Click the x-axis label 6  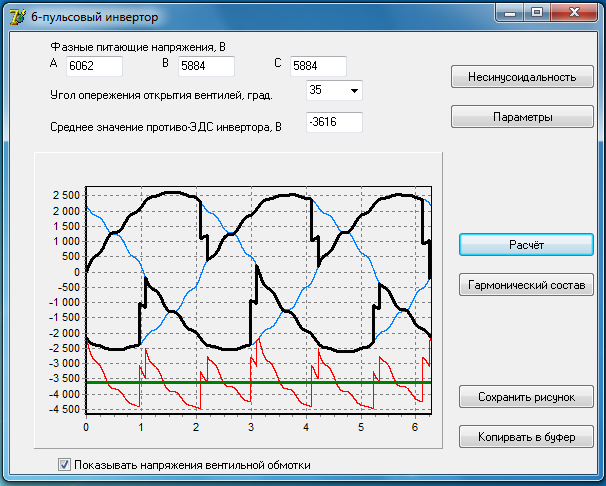point(415,427)
